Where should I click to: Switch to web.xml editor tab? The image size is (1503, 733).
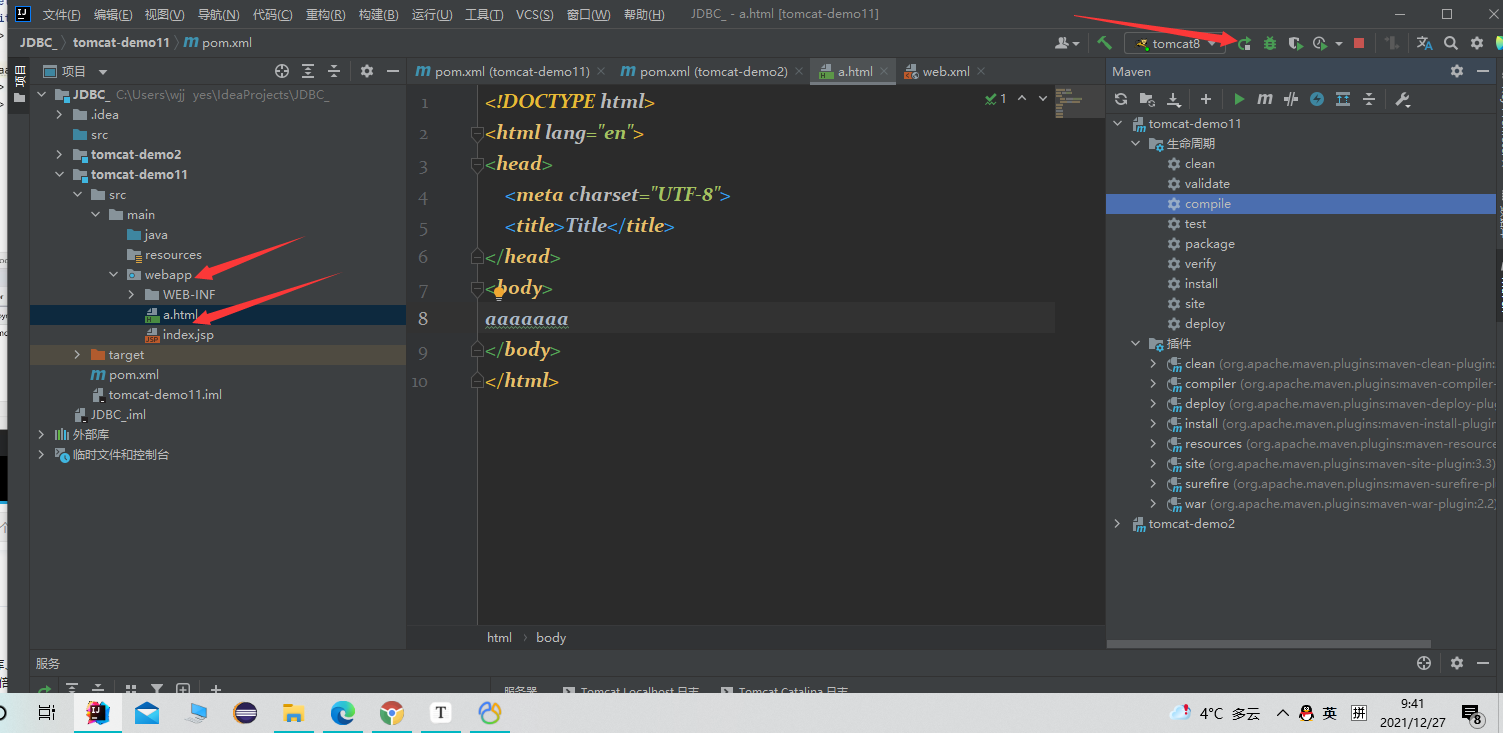tap(946, 71)
